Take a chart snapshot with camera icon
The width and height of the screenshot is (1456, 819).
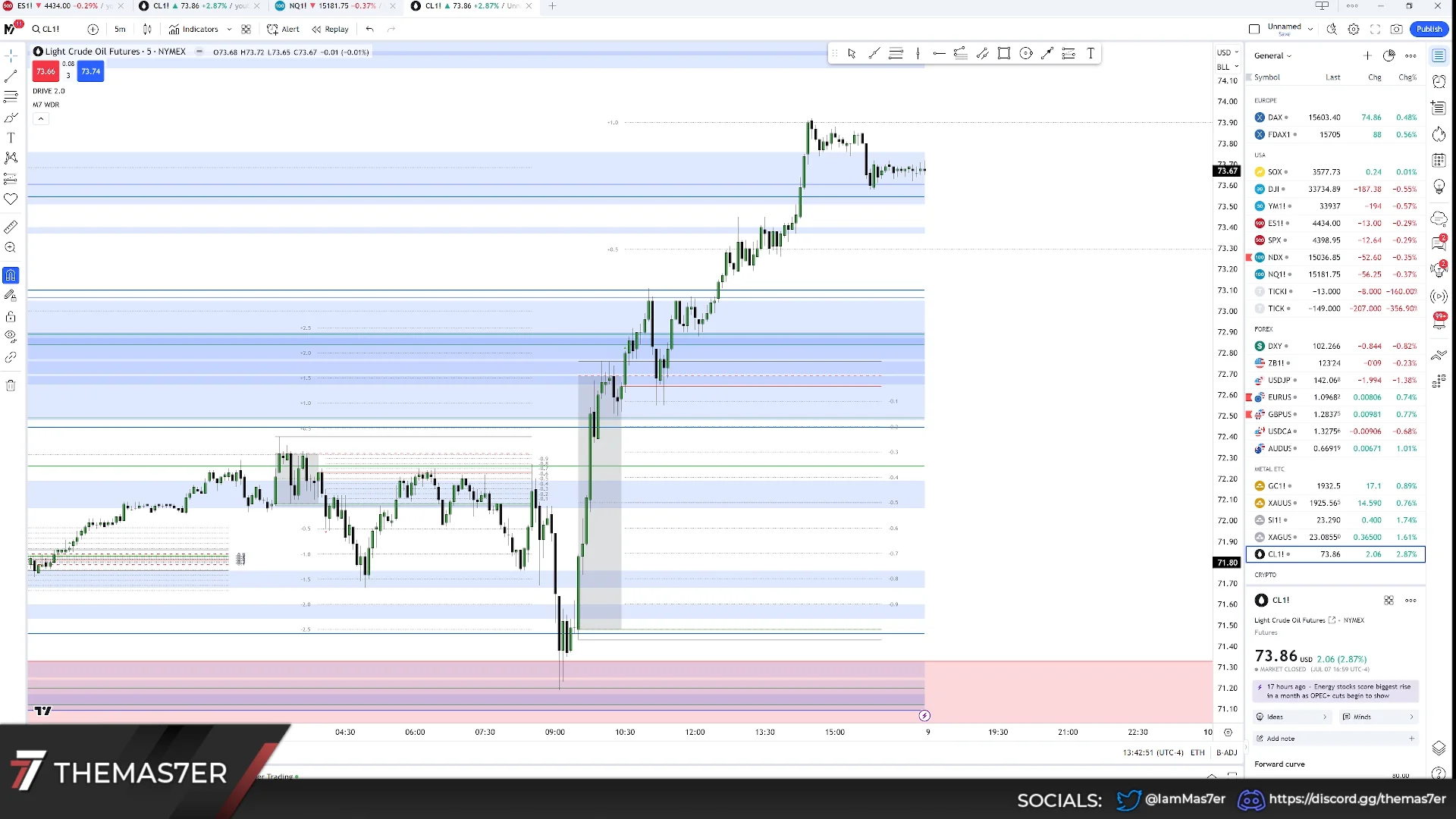click(x=1398, y=29)
